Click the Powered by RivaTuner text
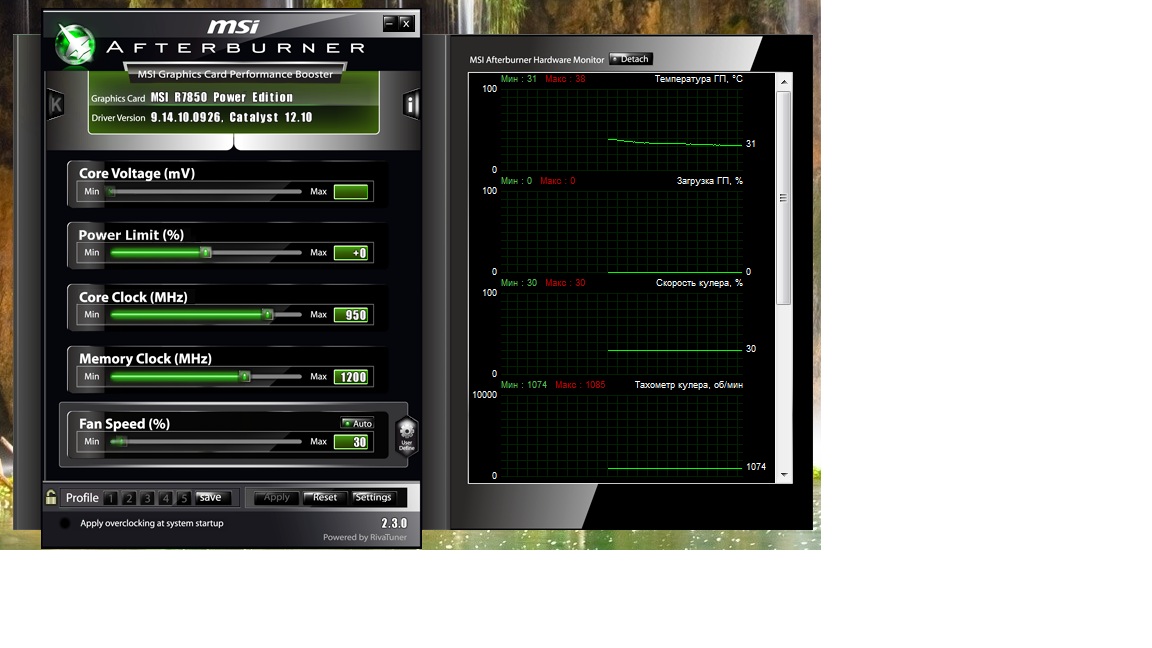The image size is (1152, 648). (x=364, y=537)
